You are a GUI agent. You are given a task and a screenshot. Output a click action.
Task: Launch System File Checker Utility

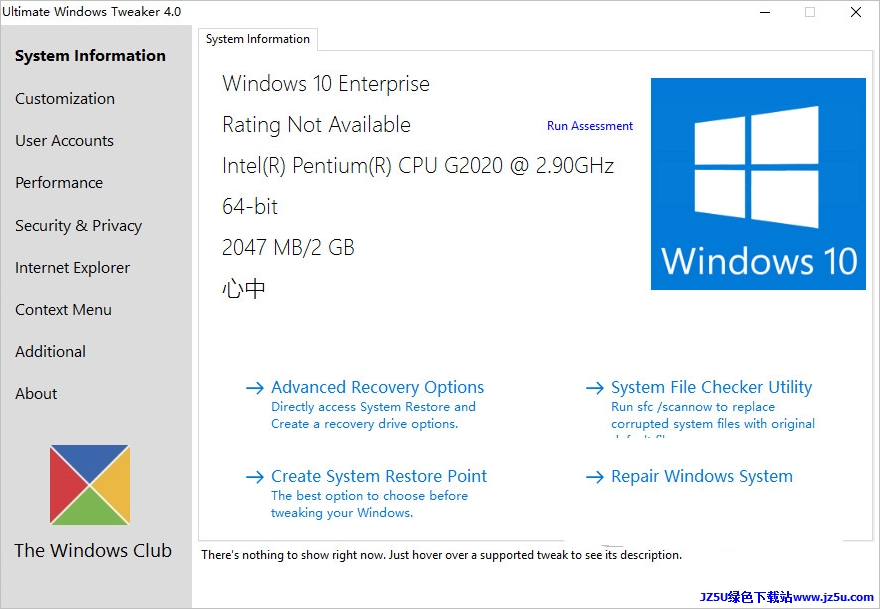(x=711, y=387)
